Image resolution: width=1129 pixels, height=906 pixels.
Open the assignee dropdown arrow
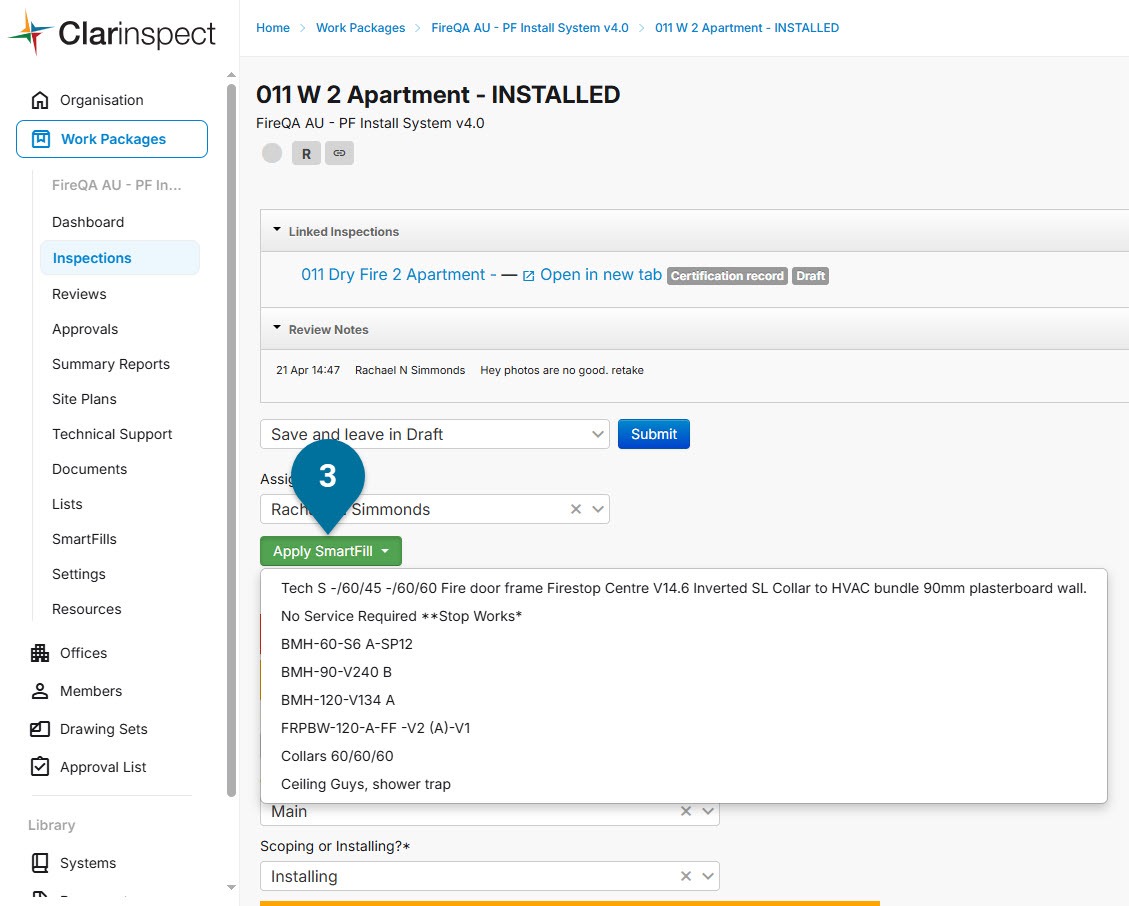pyautogui.click(x=598, y=509)
